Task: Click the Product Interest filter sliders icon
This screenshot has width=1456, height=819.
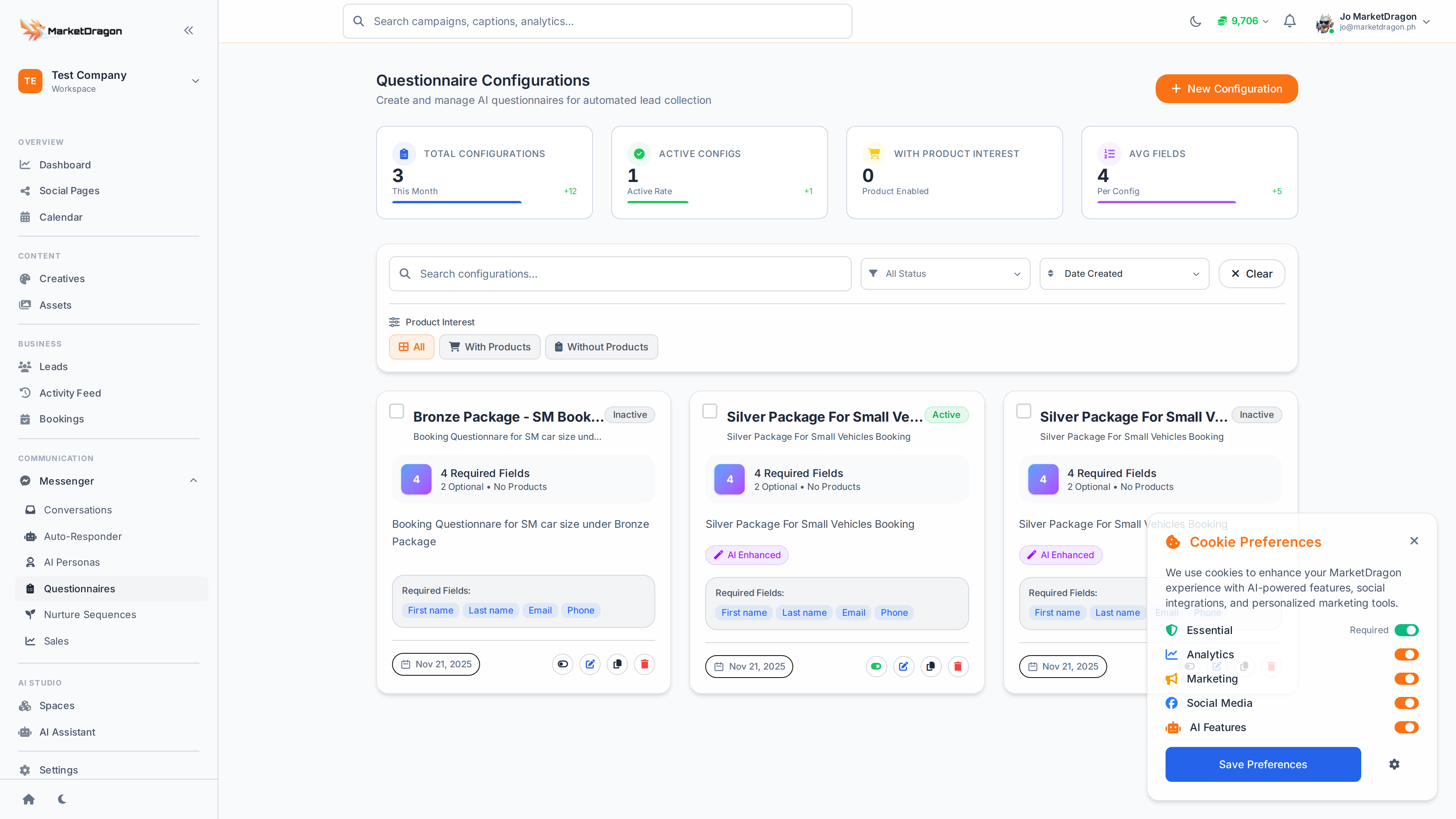Action: (x=394, y=322)
